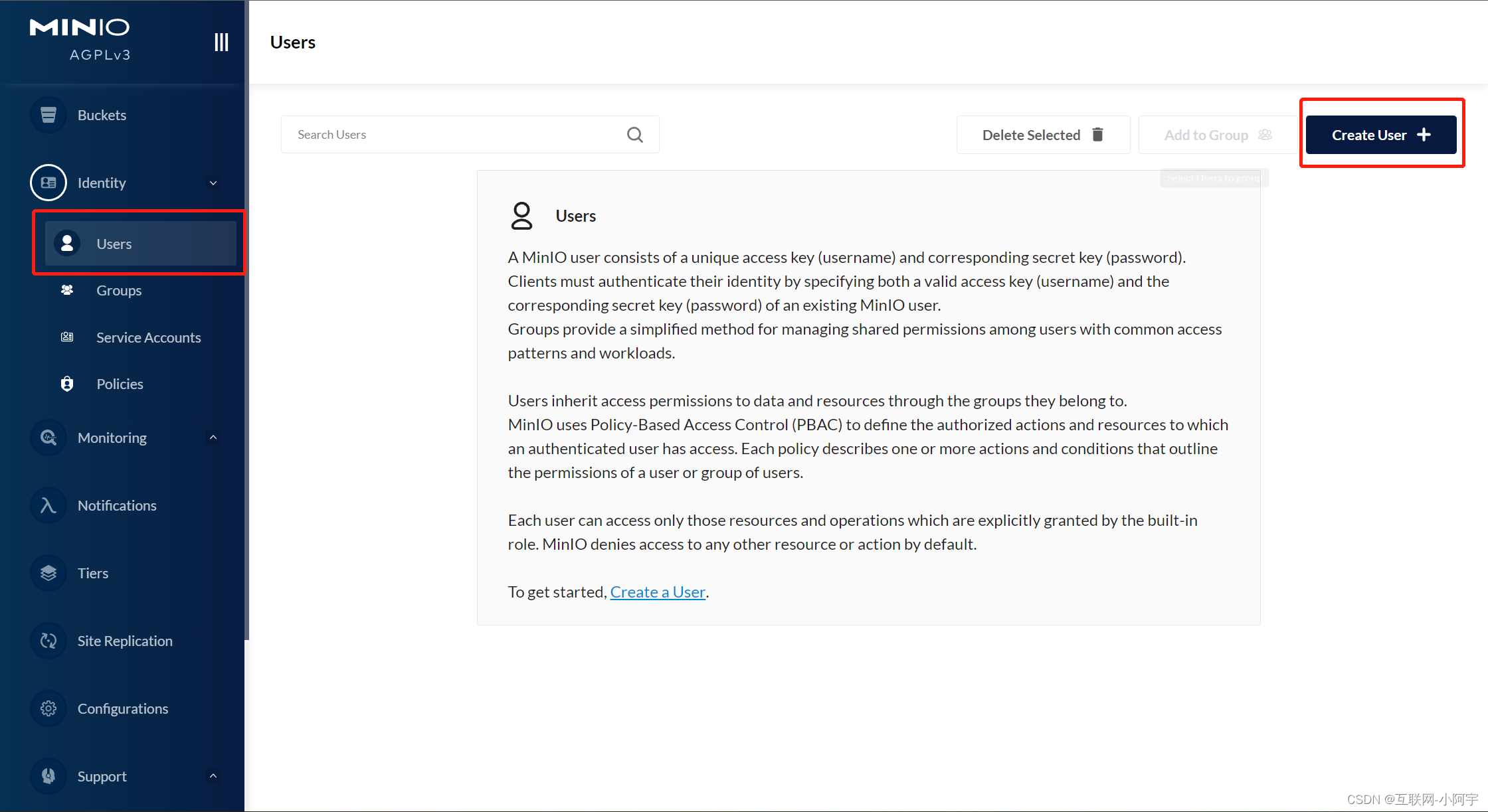Expand the Support section chevron
The image size is (1488, 812).
click(x=213, y=776)
